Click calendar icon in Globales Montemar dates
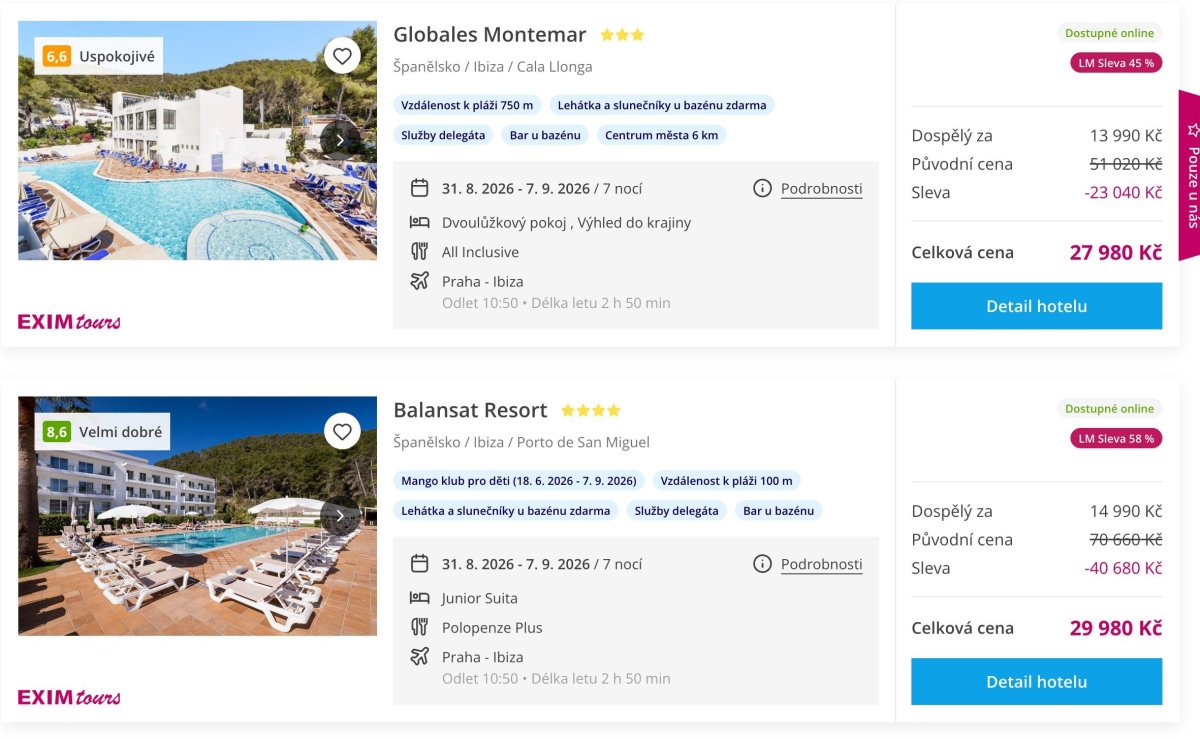This screenshot has width=1200, height=739. click(x=420, y=188)
